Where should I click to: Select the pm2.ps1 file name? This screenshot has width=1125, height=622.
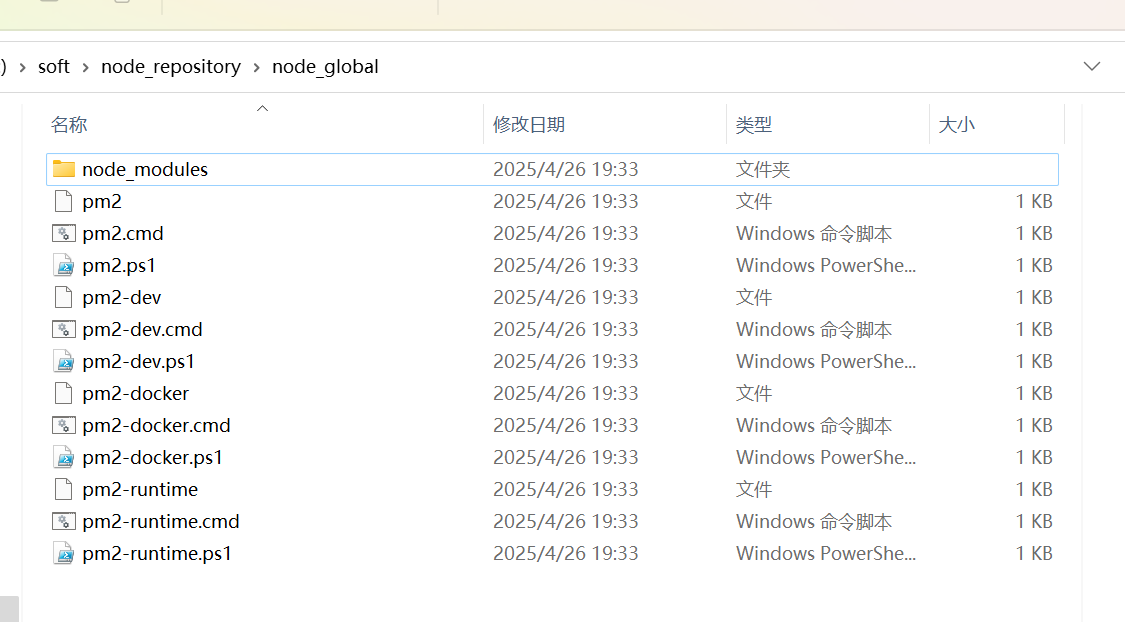(x=119, y=265)
